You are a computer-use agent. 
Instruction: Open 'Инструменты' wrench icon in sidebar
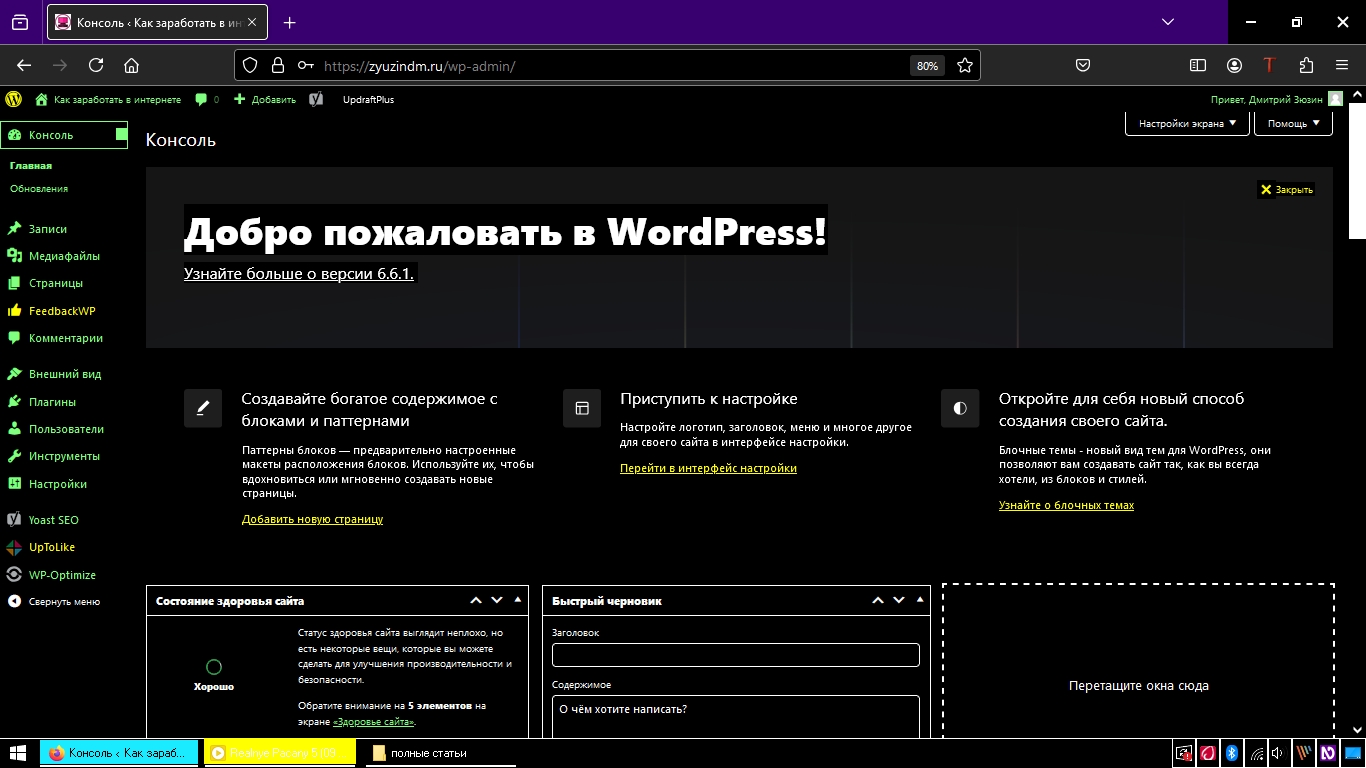[14, 456]
